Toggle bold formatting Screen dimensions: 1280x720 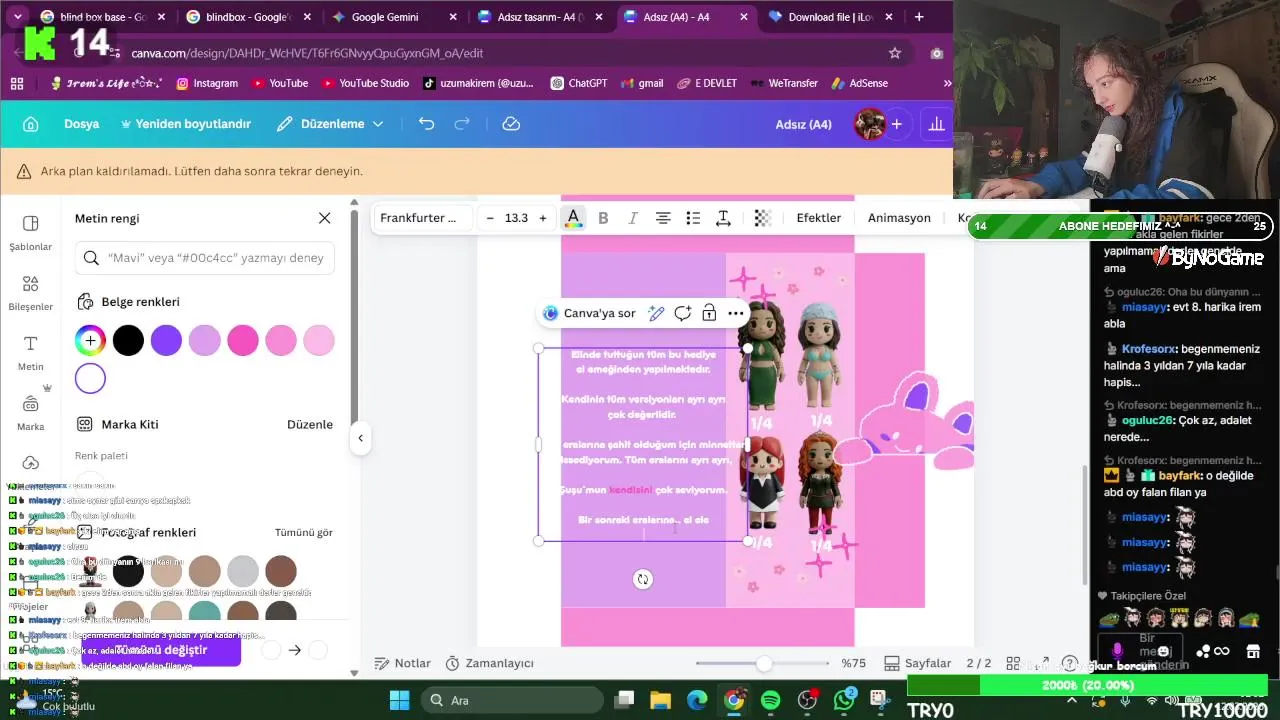coord(603,218)
